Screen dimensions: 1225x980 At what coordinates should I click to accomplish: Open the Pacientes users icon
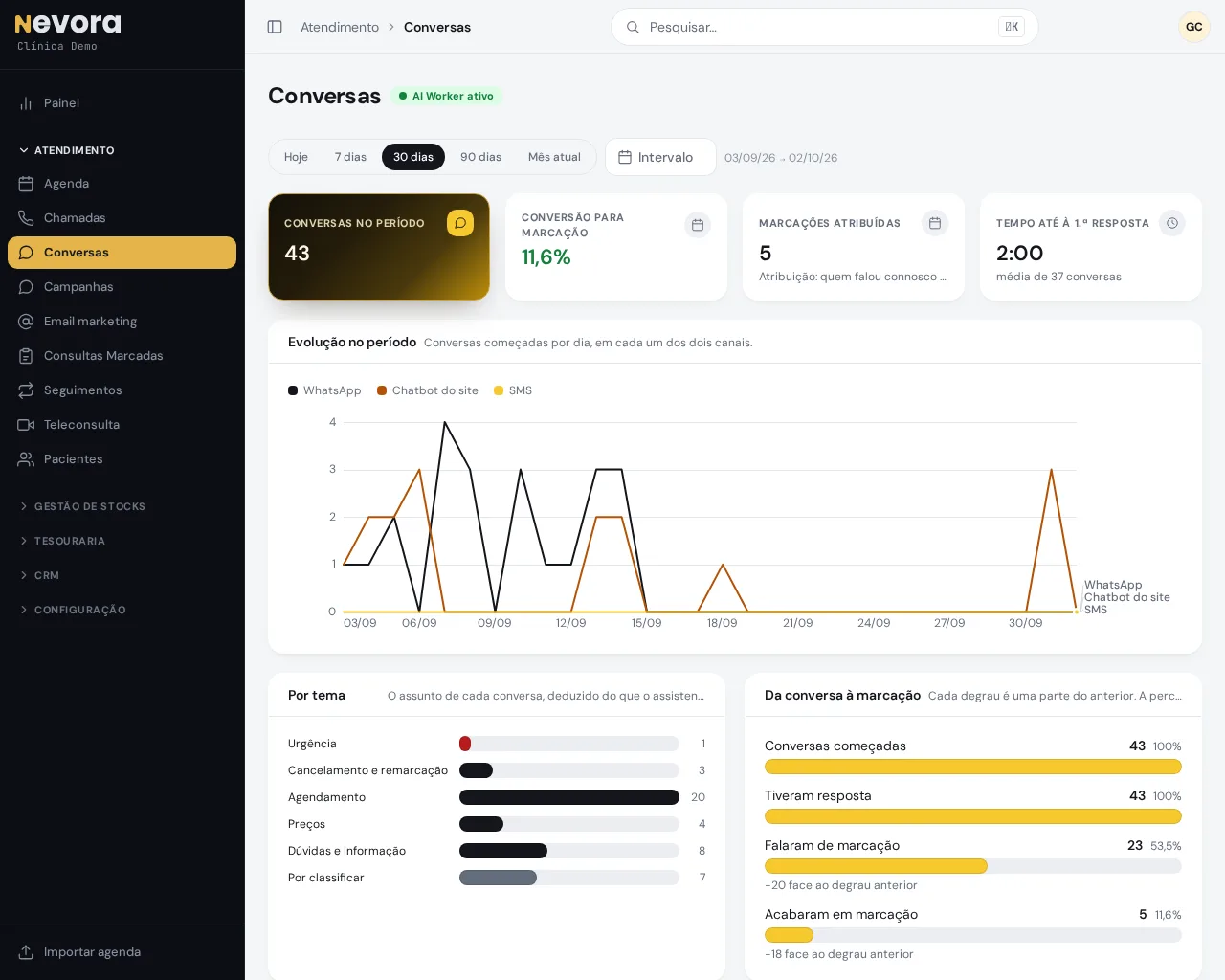click(x=26, y=459)
